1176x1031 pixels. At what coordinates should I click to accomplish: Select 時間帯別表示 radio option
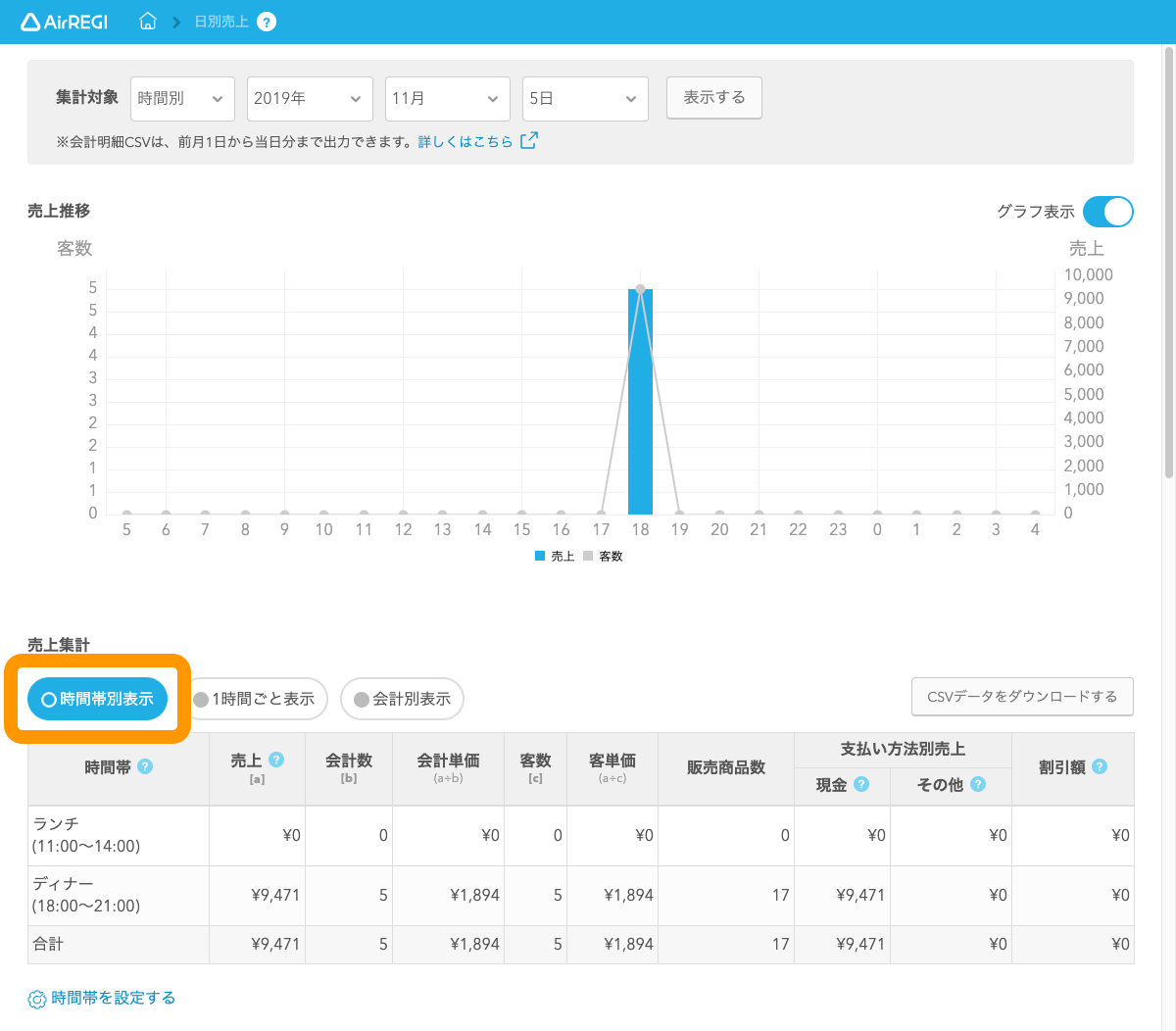tap(98, 699)
